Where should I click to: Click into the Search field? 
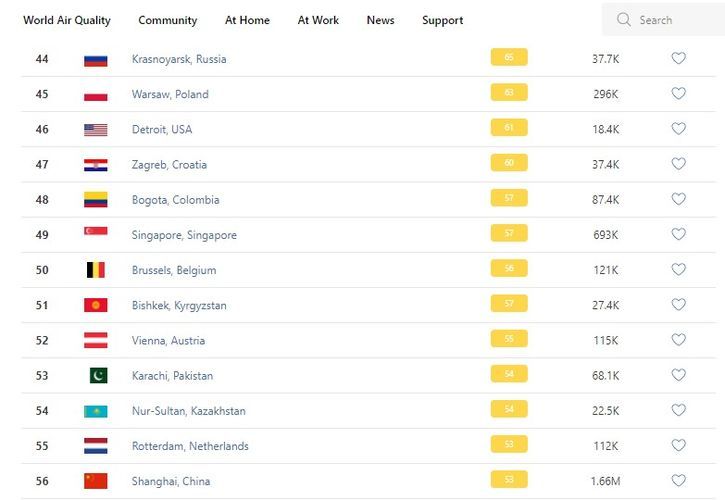[670, 20]
